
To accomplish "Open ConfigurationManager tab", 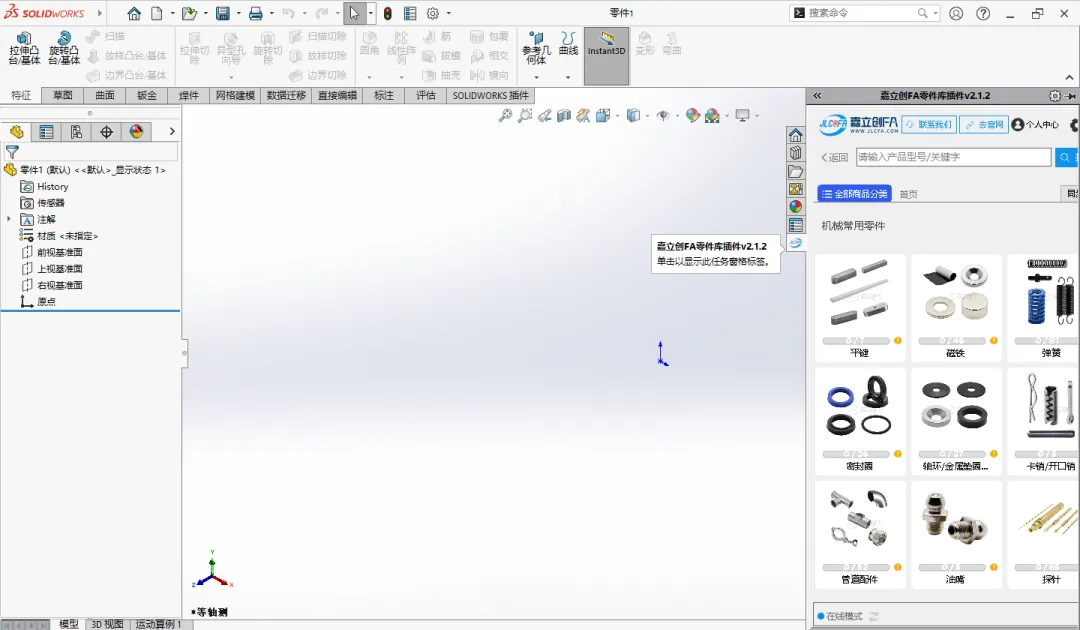I will (x=76, y=132).
